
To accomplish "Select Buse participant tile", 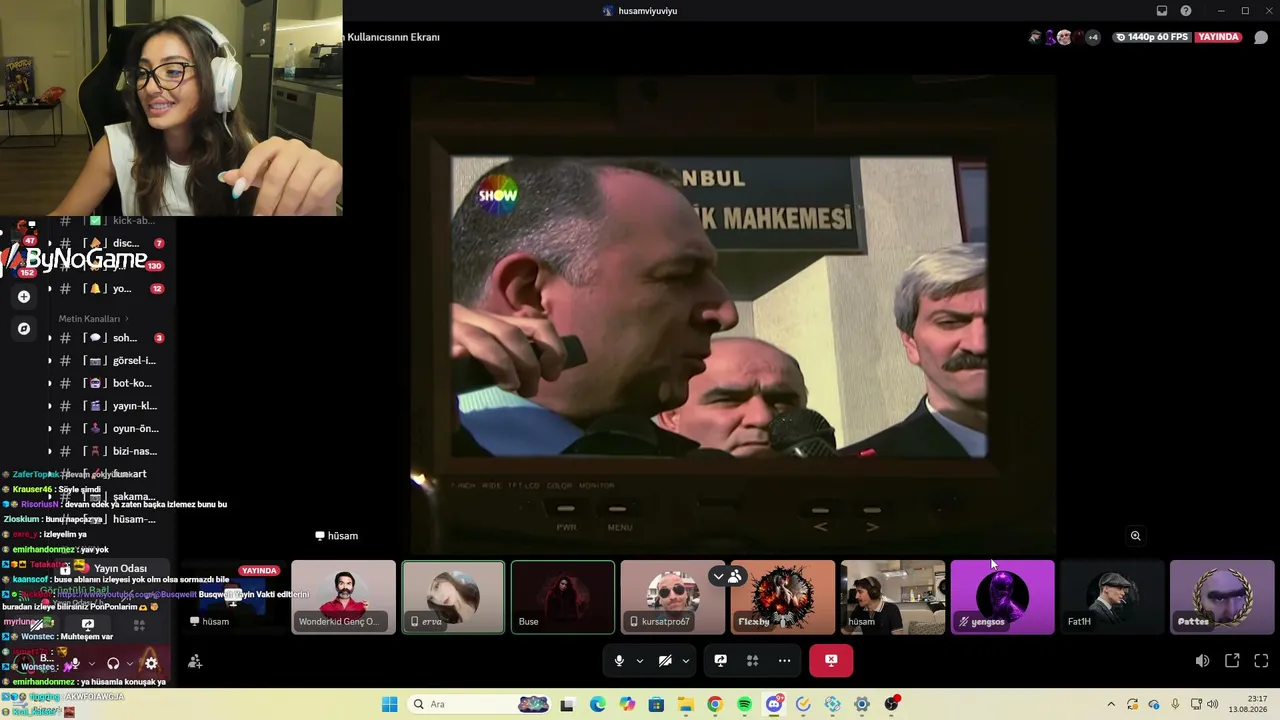I will (563, 597).
